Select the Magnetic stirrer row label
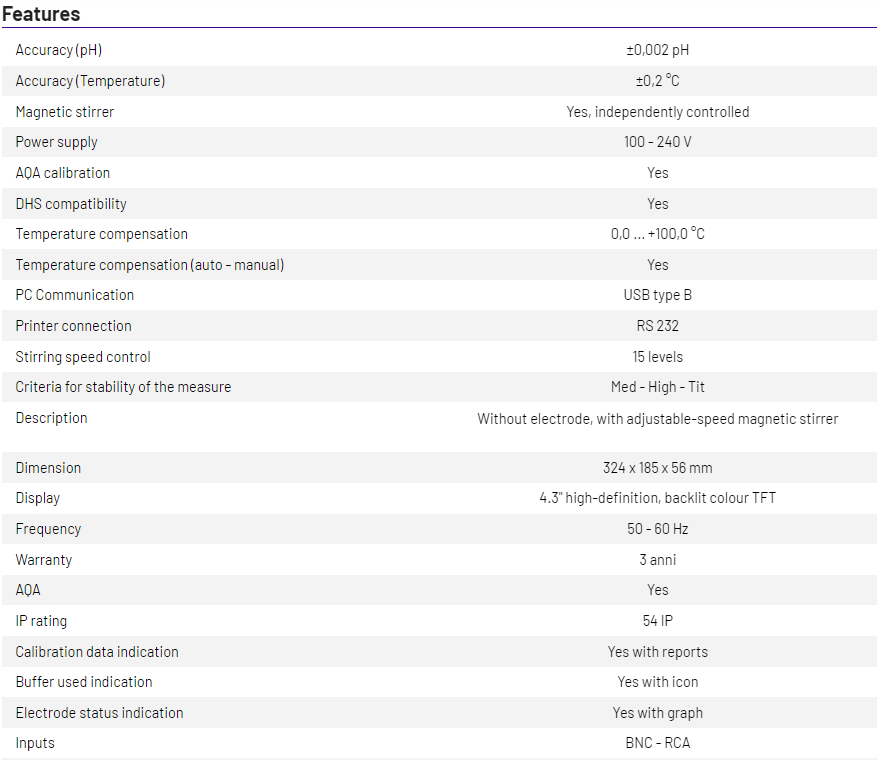This screenshot has width=880, height=760. click(x=65, y=112)
